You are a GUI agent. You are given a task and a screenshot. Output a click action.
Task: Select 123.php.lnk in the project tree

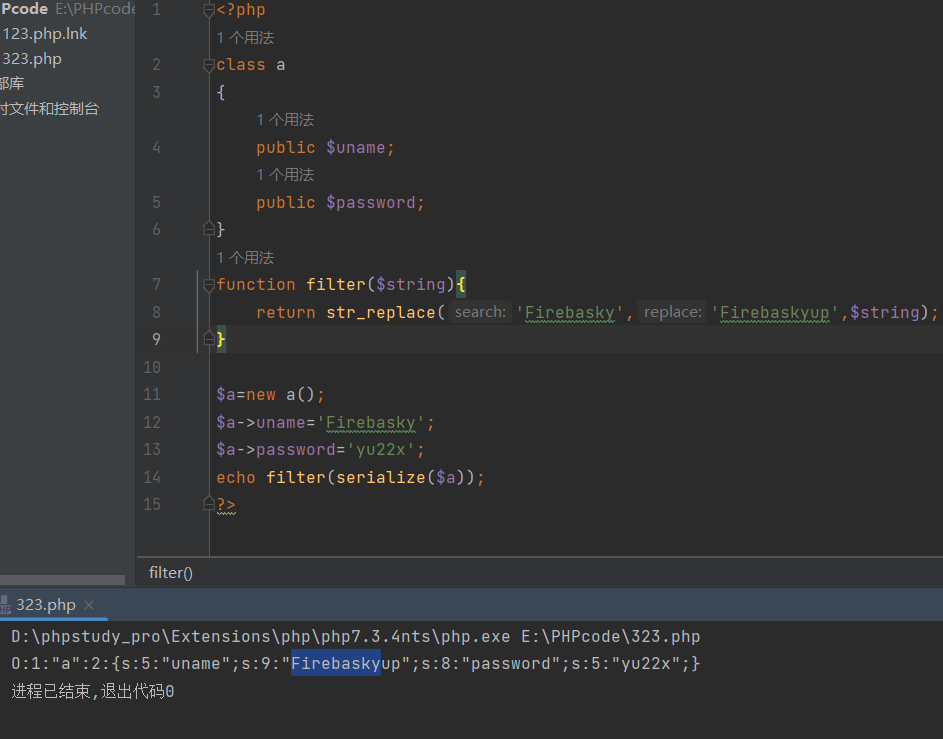tap(45, 34)
